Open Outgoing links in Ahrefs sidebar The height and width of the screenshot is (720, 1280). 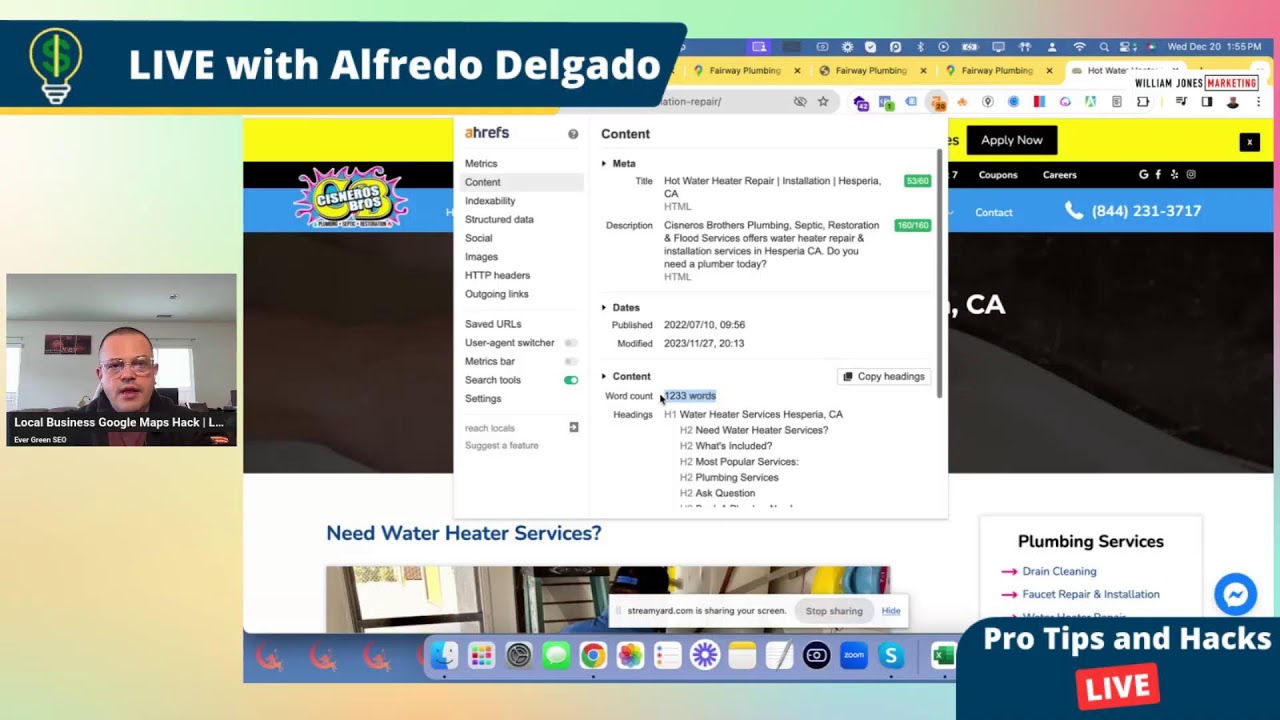[496, 294]
